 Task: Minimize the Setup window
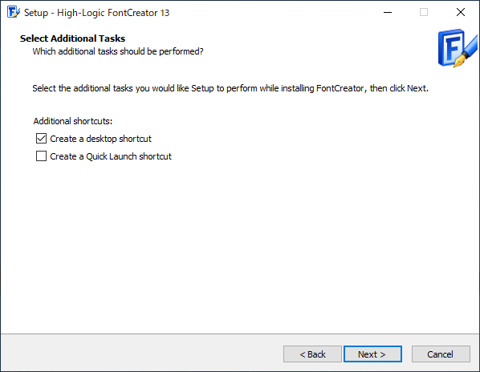click(388, 12)
